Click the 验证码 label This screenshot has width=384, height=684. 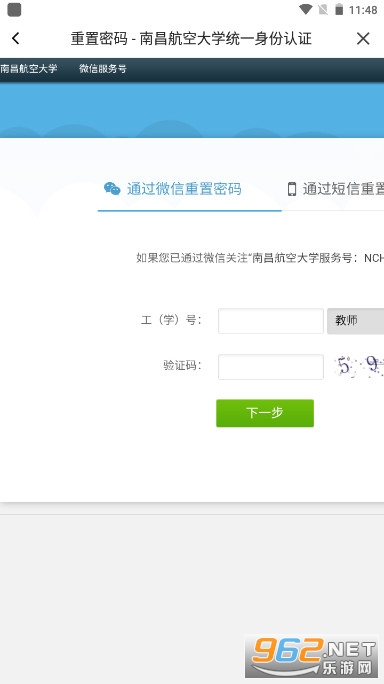click(x=182, y=366)
